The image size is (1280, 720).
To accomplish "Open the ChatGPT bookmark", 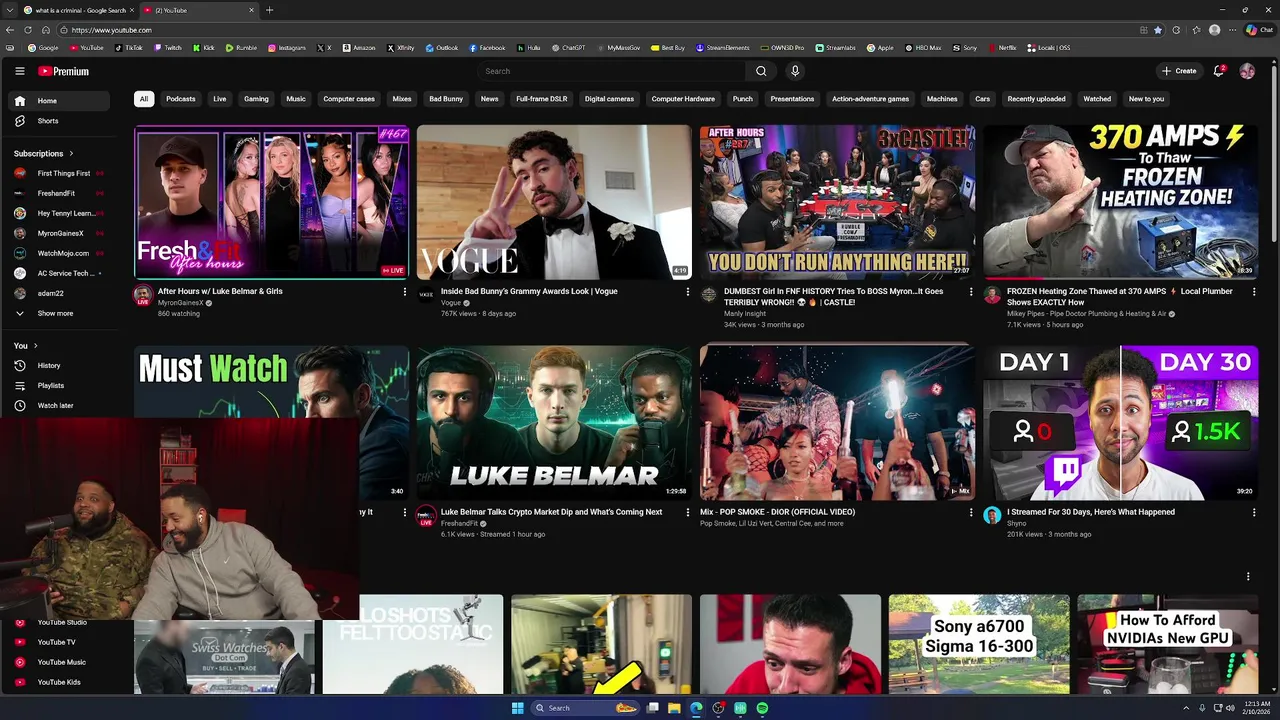I will click(x=568, y=48).
